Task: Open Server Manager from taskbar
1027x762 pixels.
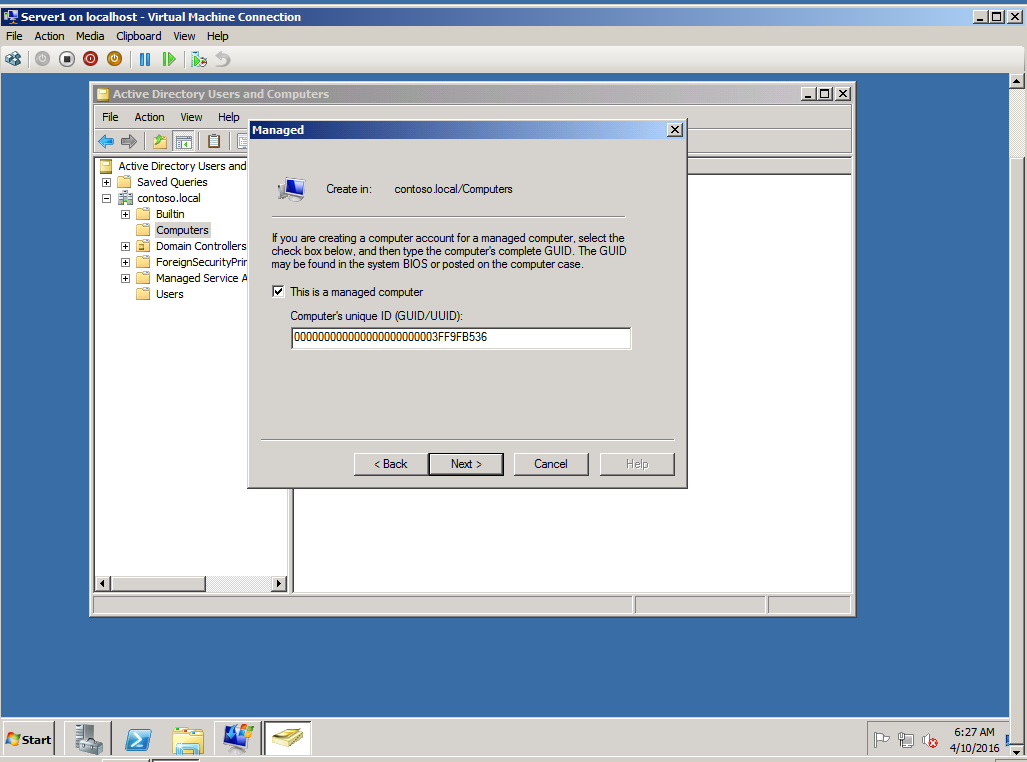Action: [x=88, y=738]
